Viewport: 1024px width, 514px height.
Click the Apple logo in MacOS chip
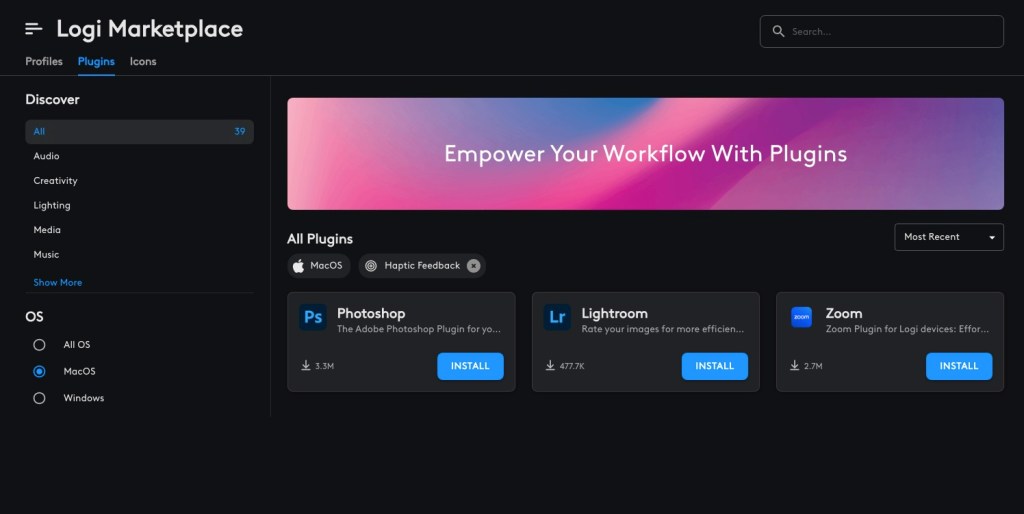(x=298, y=266)
